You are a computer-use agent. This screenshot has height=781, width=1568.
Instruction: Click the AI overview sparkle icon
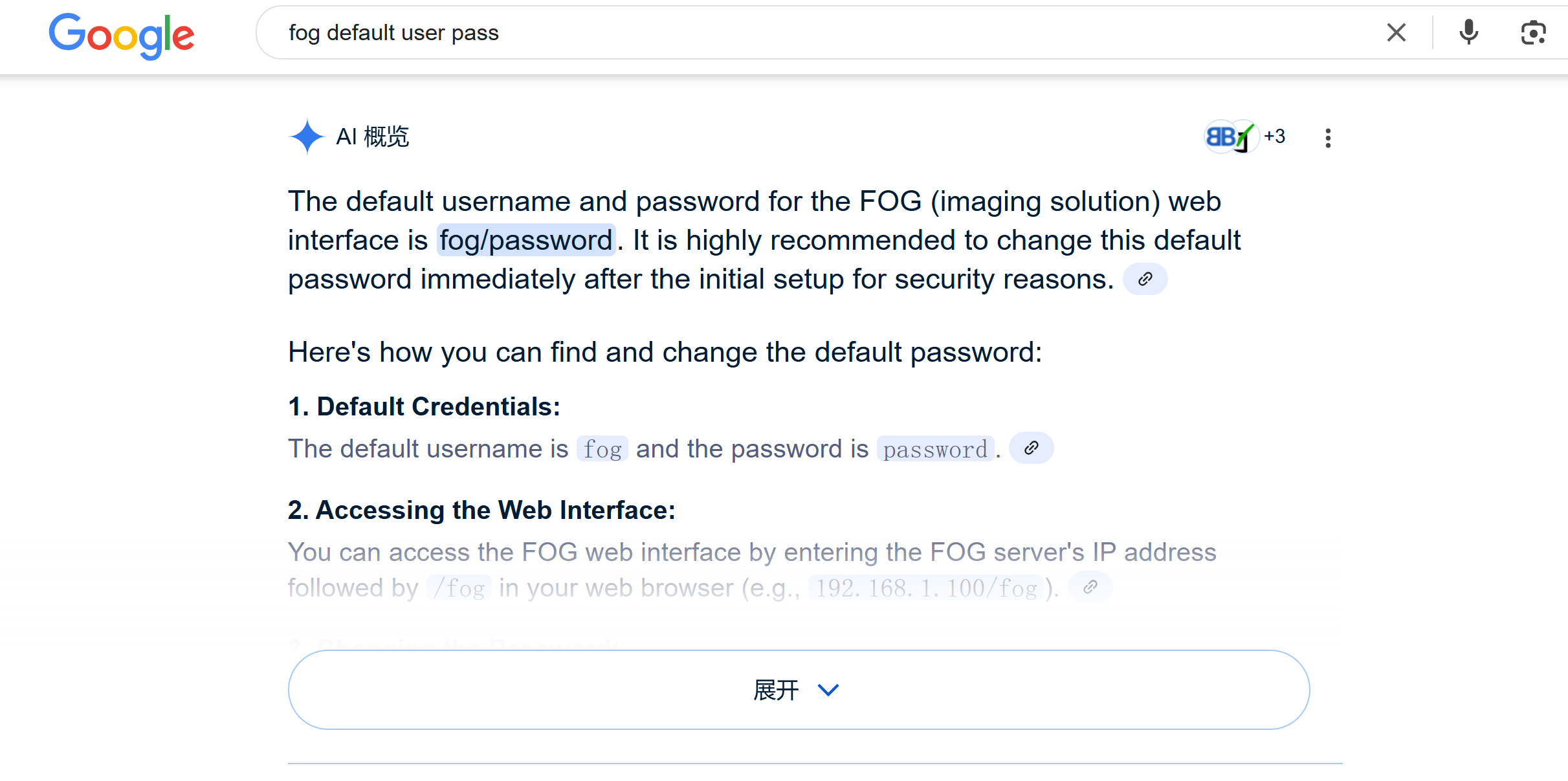pyautogui.click(x=306, y=137)
